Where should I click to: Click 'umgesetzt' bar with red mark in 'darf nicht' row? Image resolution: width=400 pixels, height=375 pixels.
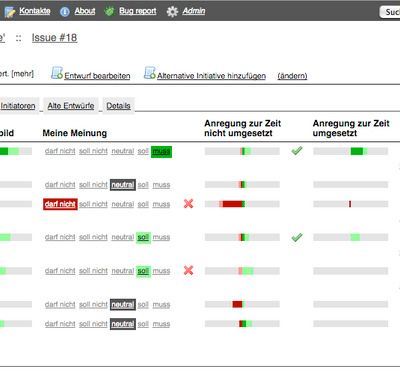(351, 204)
